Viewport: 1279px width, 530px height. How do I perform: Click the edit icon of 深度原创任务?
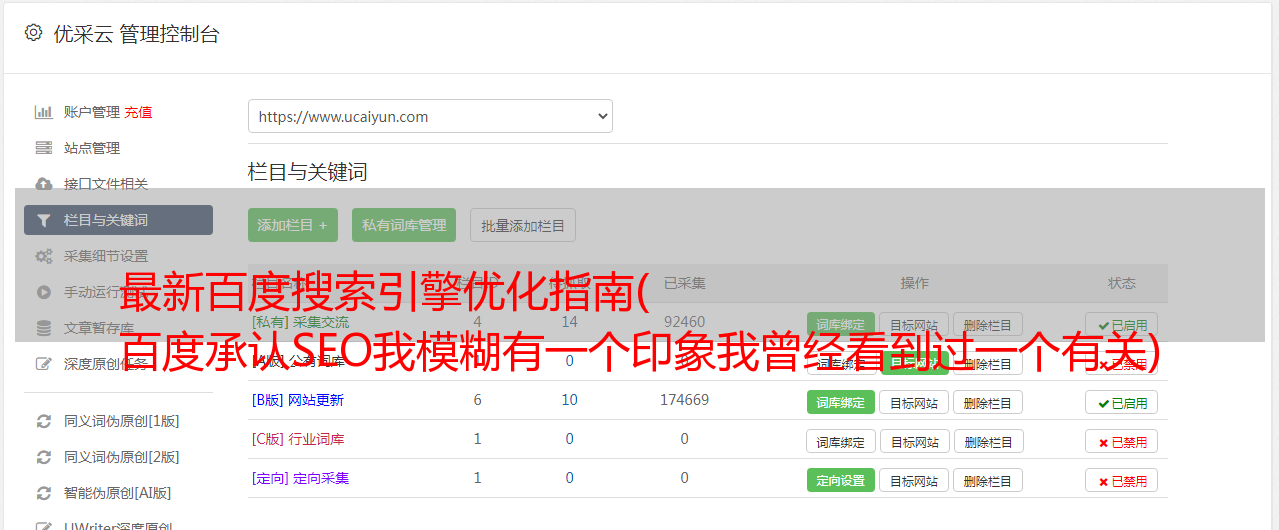(43, 364)
